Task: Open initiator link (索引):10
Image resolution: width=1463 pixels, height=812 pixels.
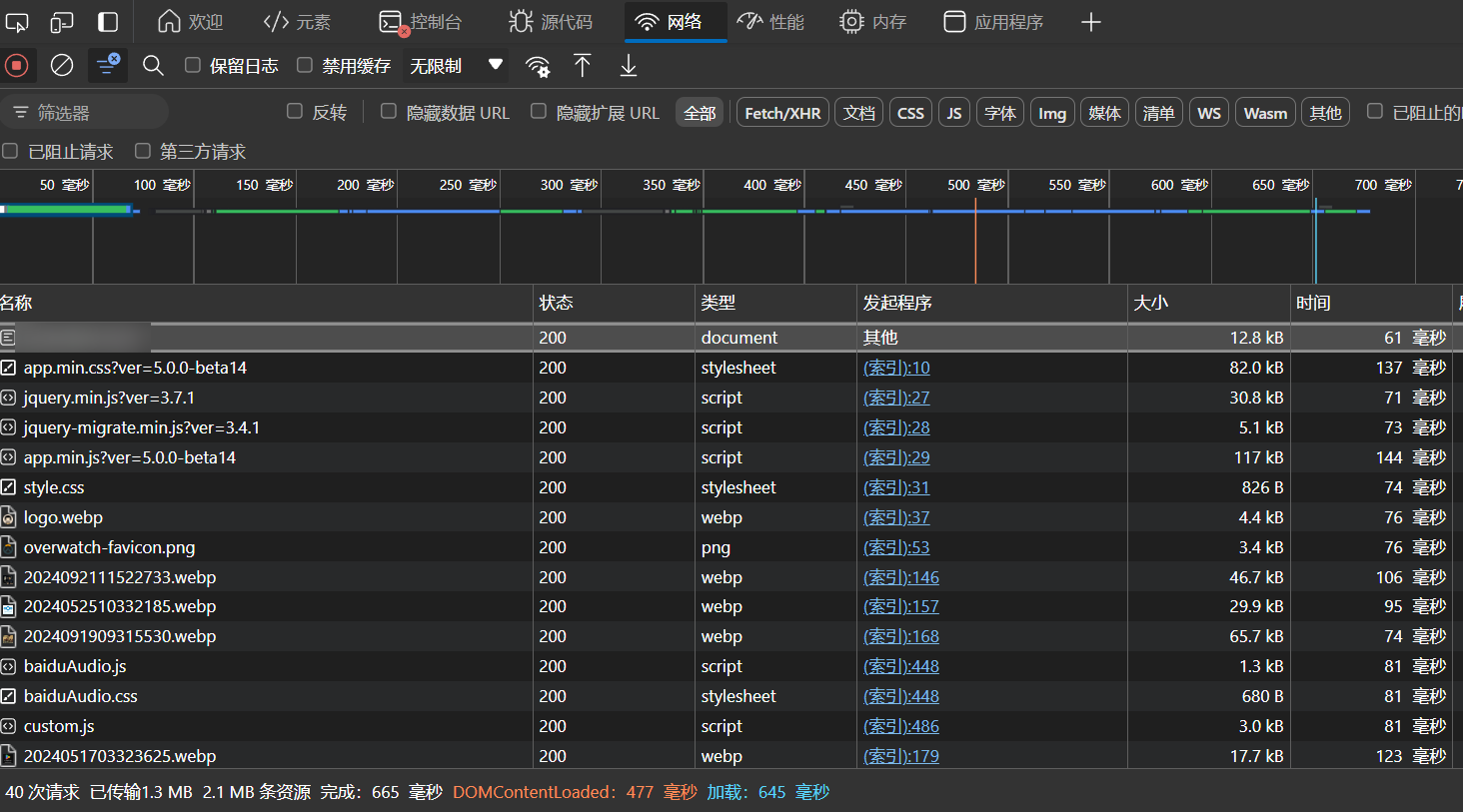Action: pyautogui.click(x=896, y=368)
